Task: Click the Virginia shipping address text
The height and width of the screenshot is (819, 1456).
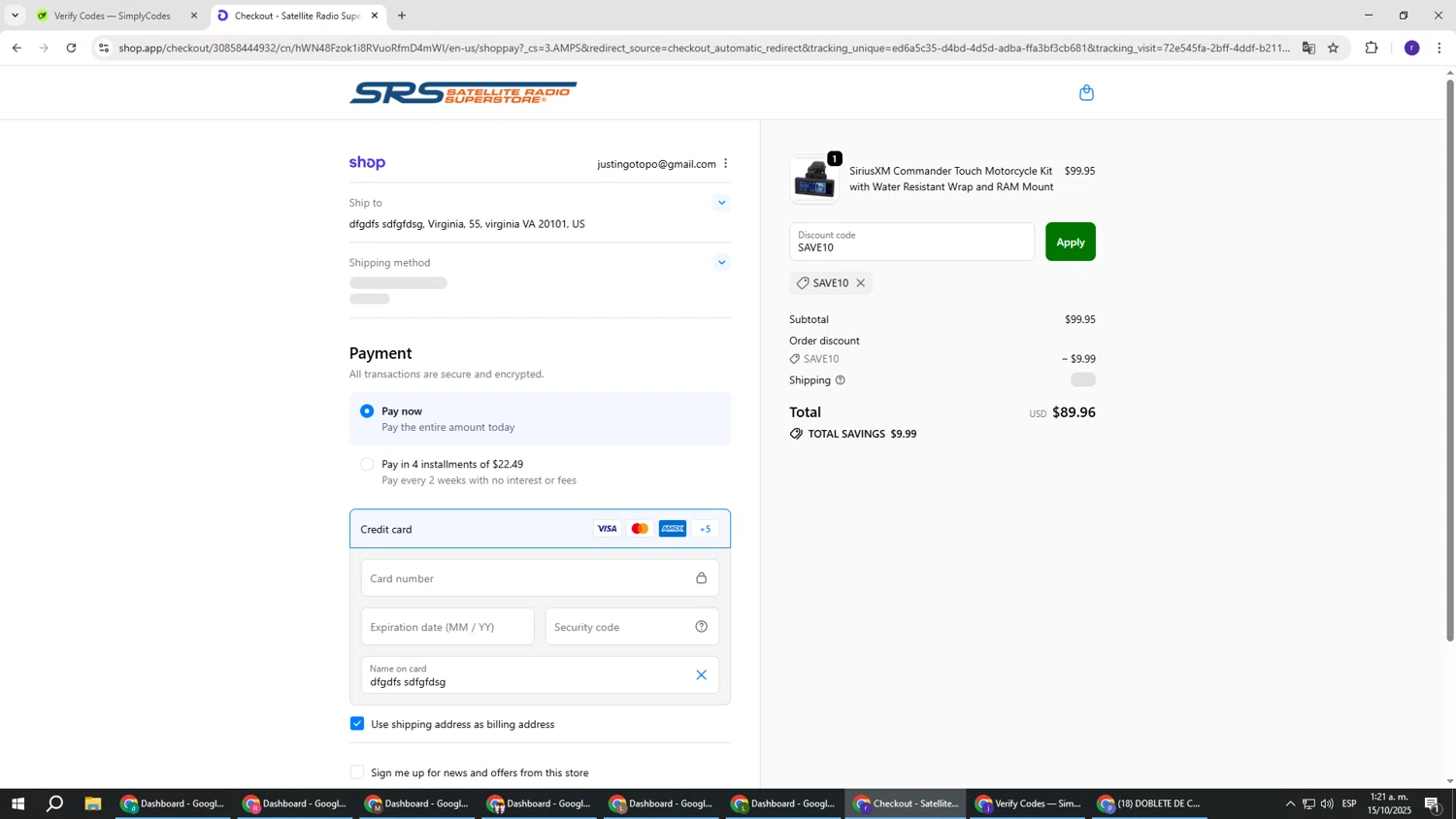Action: coord(467,224)
